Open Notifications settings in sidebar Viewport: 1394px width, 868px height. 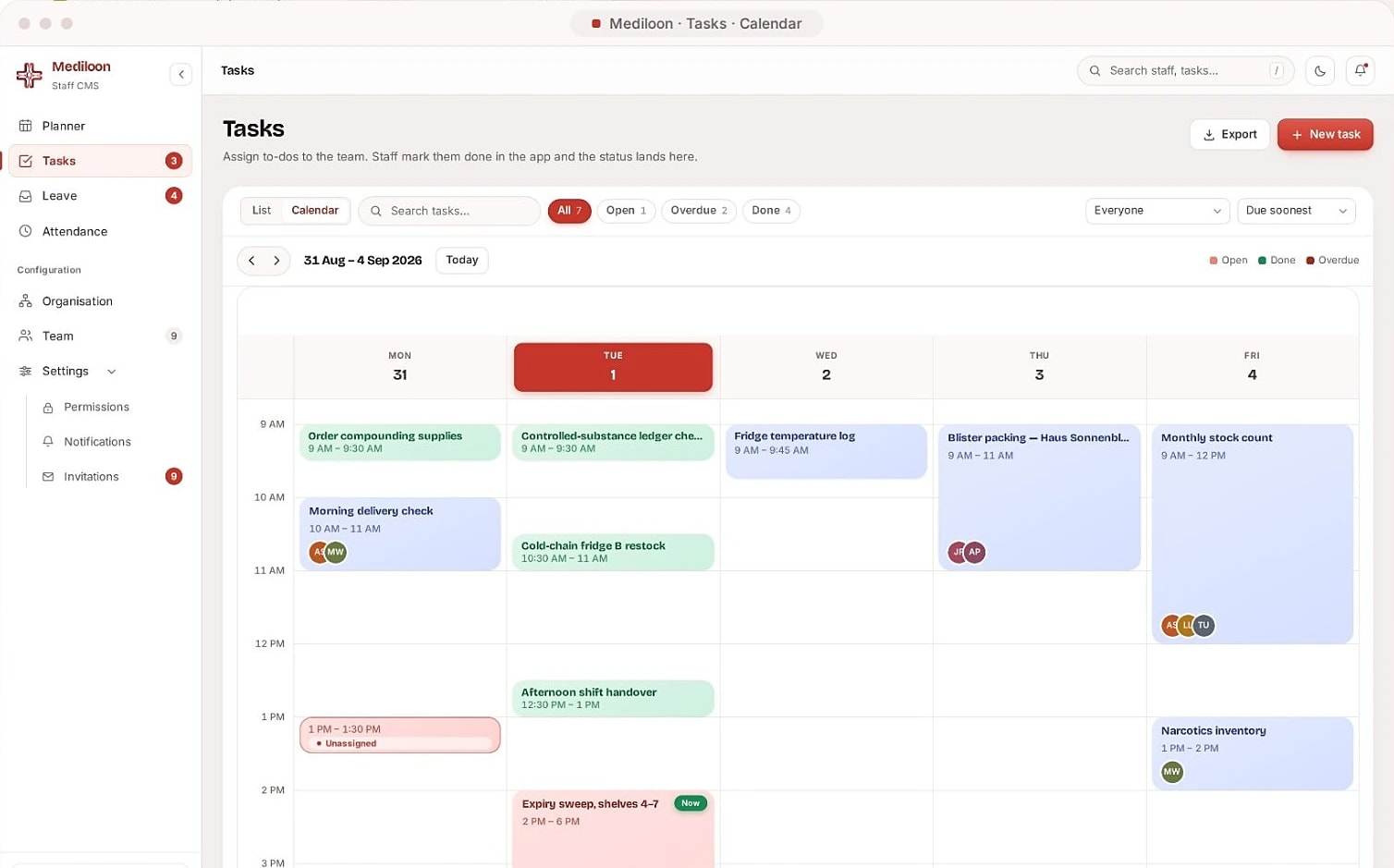[111, 442]
